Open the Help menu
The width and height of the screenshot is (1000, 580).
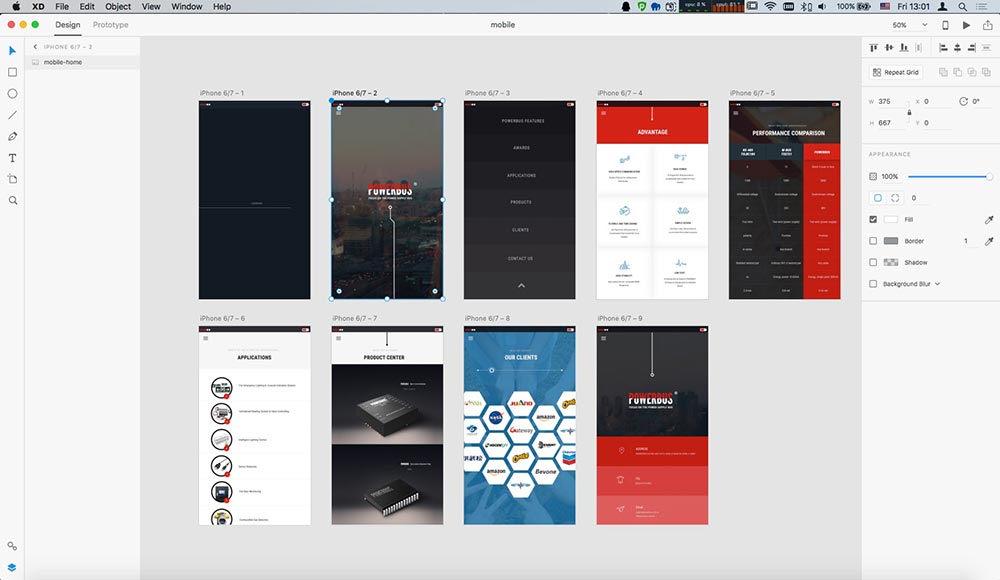pyautogui.click(x=222, y=6)
